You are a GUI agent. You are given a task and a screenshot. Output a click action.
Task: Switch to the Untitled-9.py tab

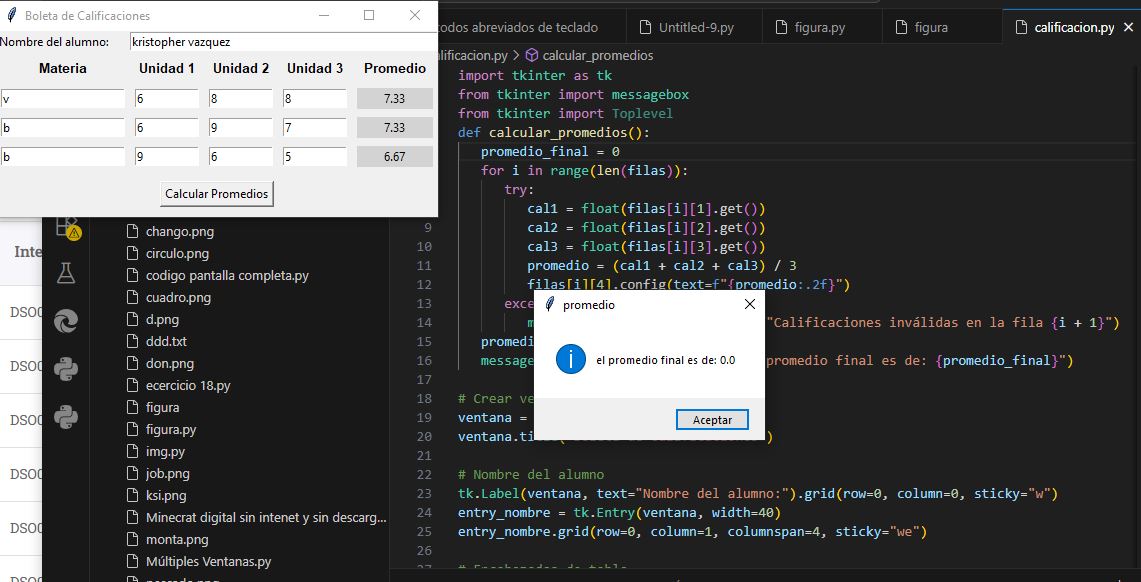point(696,27)
